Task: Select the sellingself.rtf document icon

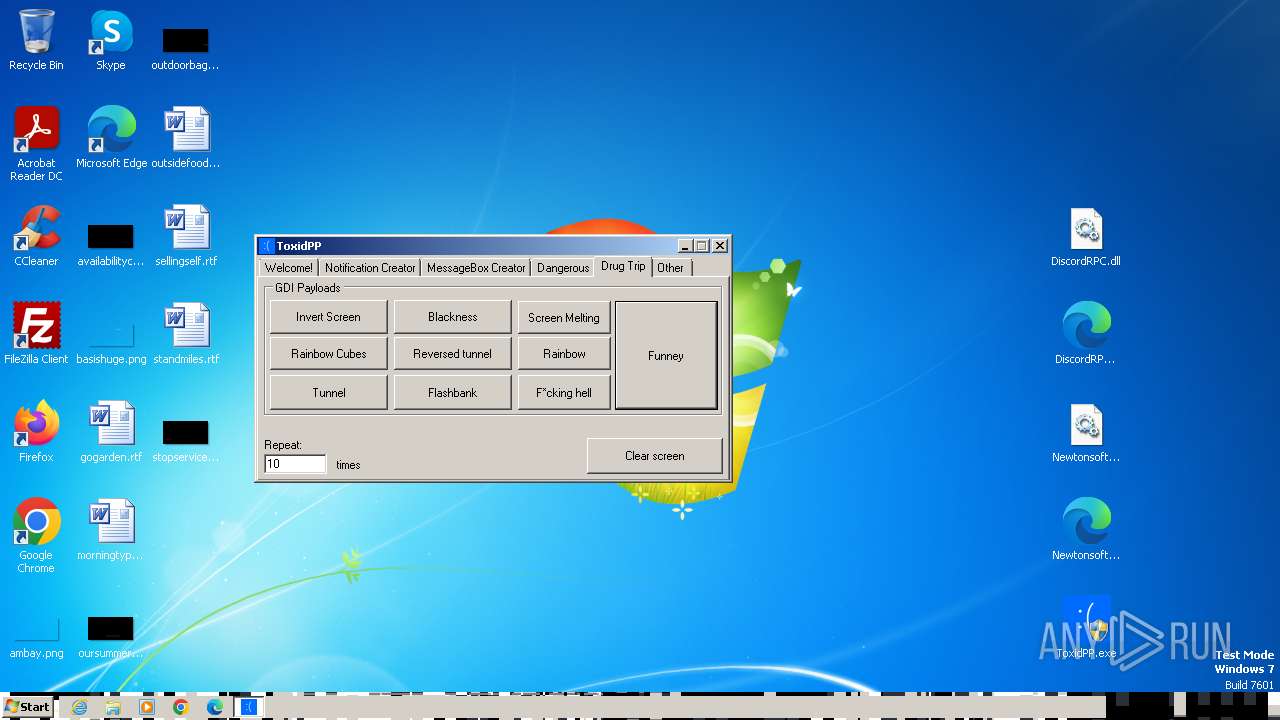Action: coord(185,236)
